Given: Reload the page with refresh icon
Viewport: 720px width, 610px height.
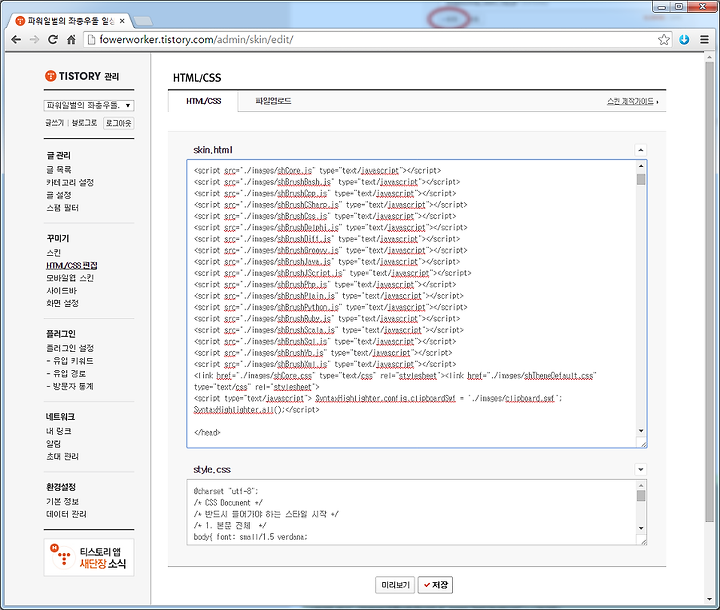Looking at the screenshot, I should tap(53, 40).
